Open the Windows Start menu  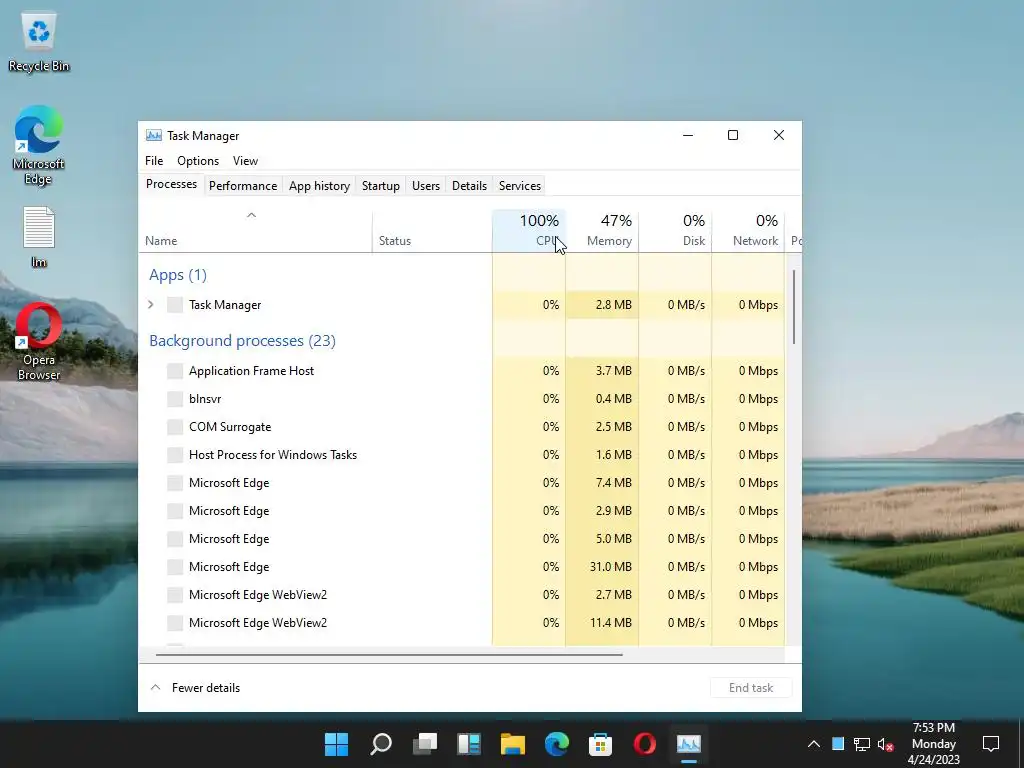click(x=336, y=744)
